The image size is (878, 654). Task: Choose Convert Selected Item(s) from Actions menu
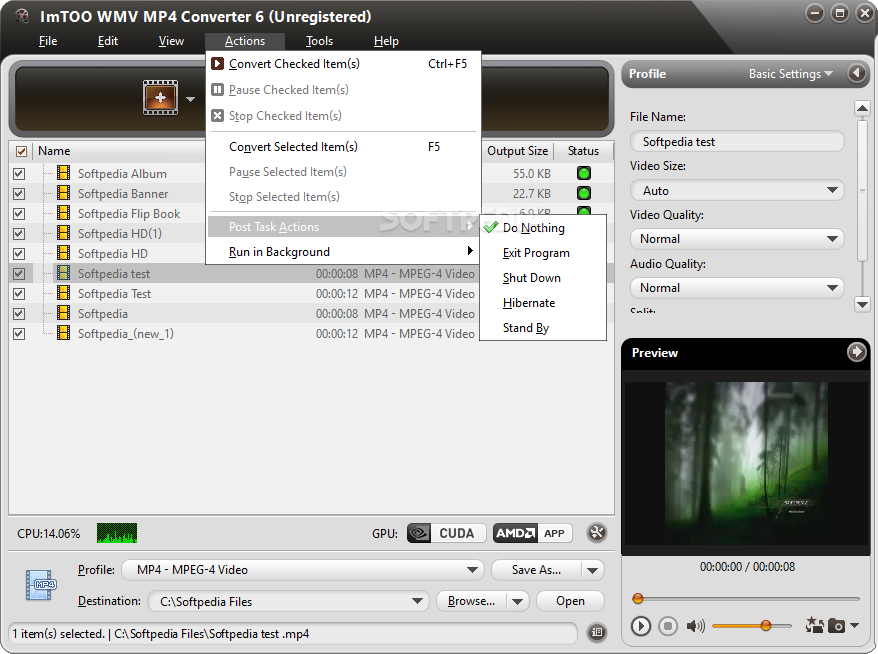pos(343,147)
